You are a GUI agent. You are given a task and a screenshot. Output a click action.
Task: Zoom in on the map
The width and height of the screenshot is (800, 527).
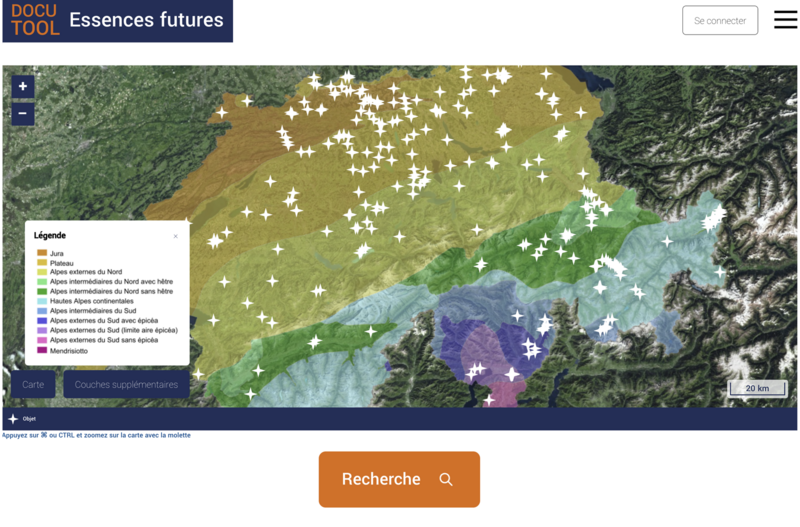click(22, 87)
